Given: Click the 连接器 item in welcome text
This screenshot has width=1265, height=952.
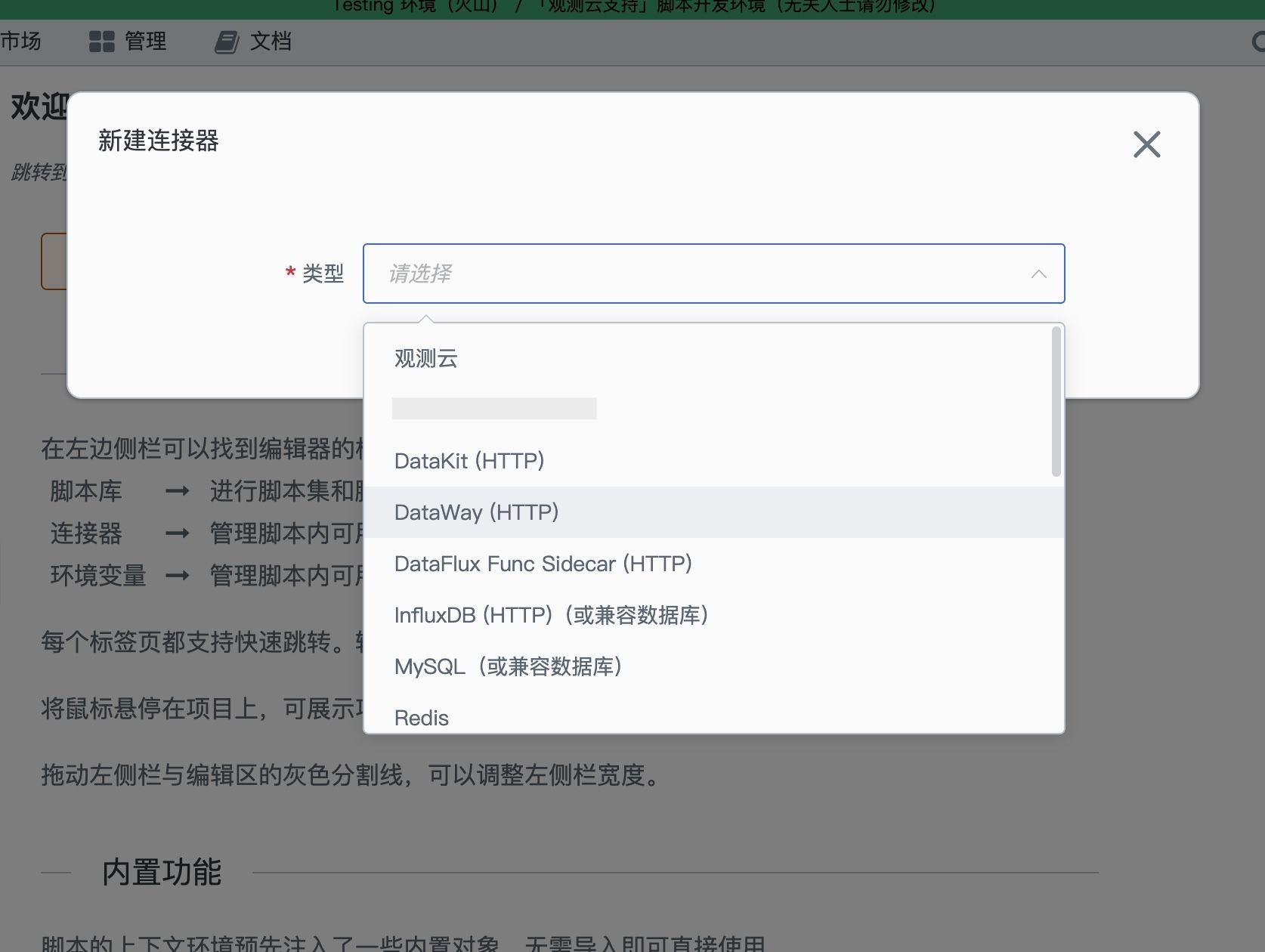Looking at the screenshot, I should tap(86, 533).
